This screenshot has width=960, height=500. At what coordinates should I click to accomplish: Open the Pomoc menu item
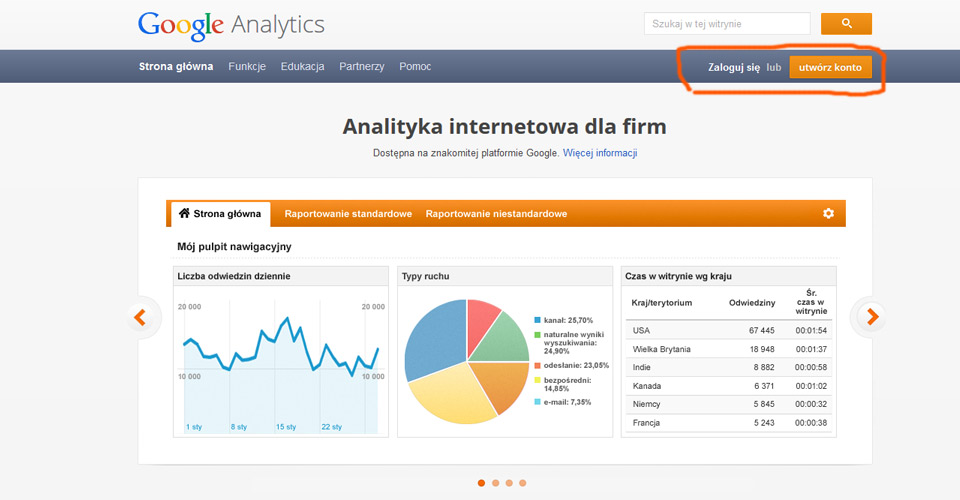(x=415, y=66)
